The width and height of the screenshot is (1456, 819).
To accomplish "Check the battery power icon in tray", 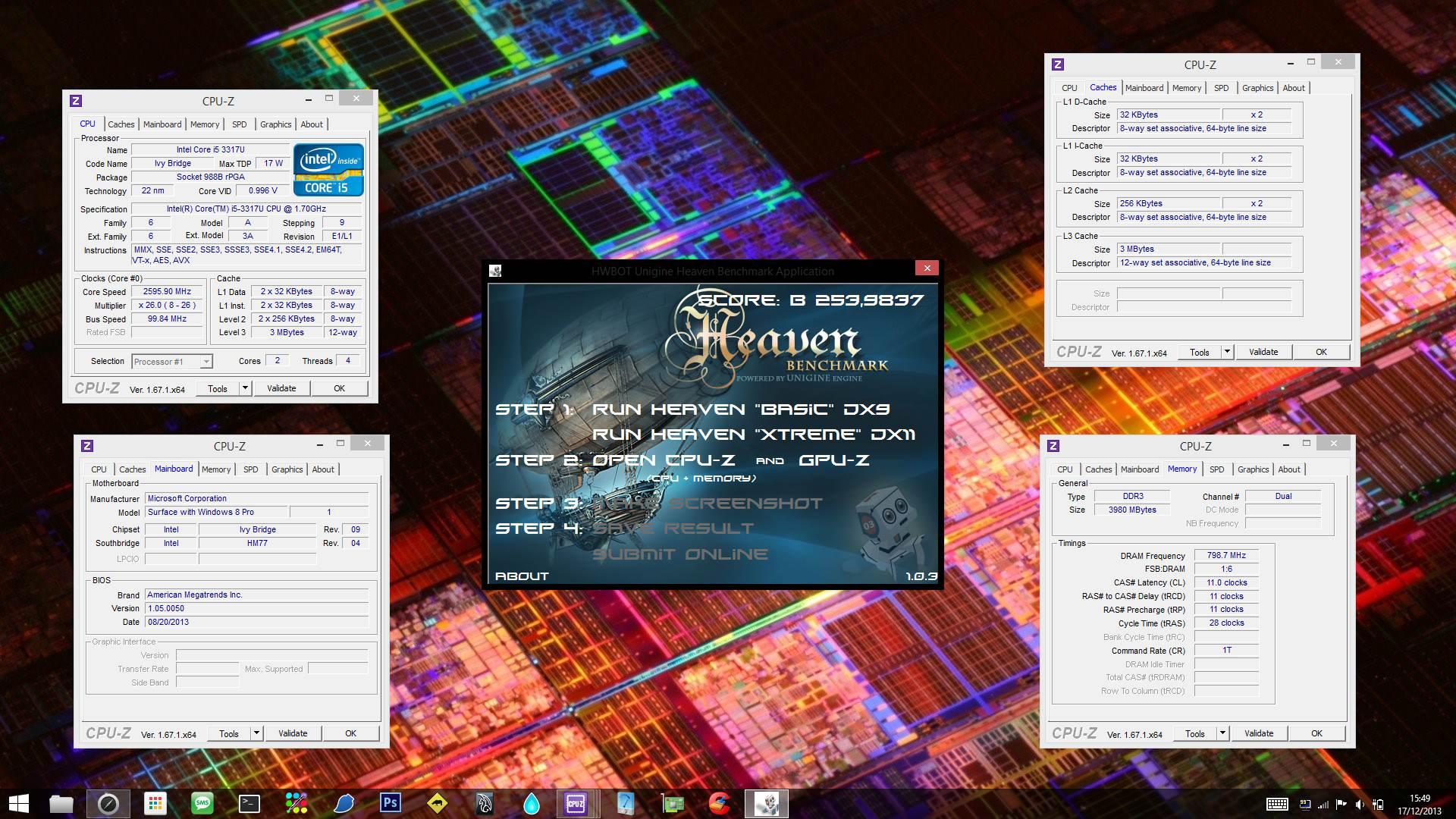I will click(x=1378, y=804).
